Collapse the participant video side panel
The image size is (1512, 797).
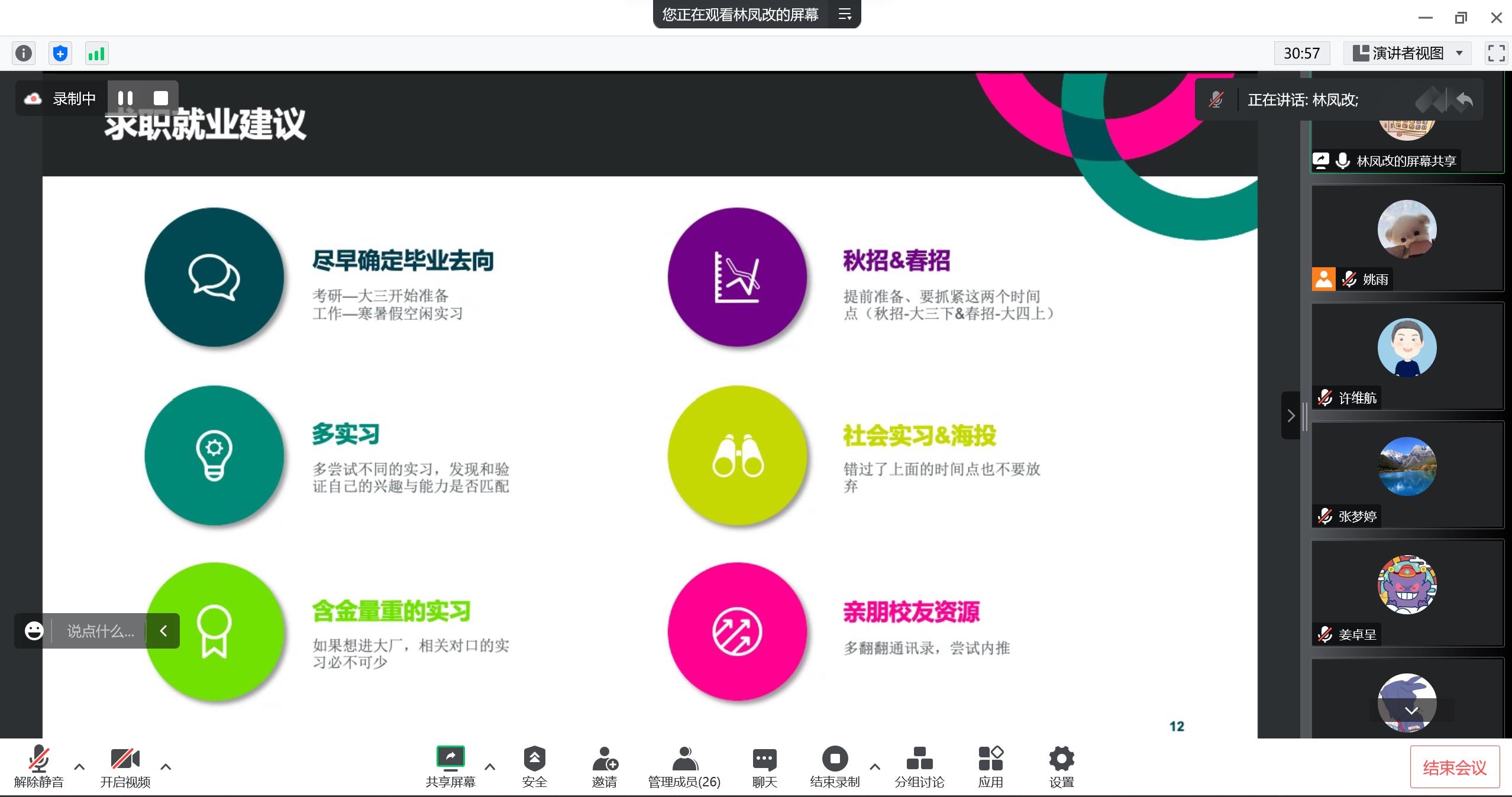pyautogui.click(x=1290, y=416)
